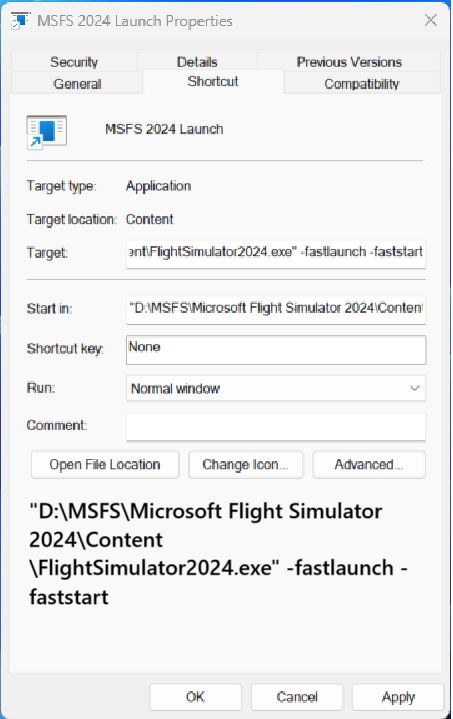The width and height of the screenshot is (453, 719).
Task: Open the Compatibility tab
Action: click(x=362, y=83)
